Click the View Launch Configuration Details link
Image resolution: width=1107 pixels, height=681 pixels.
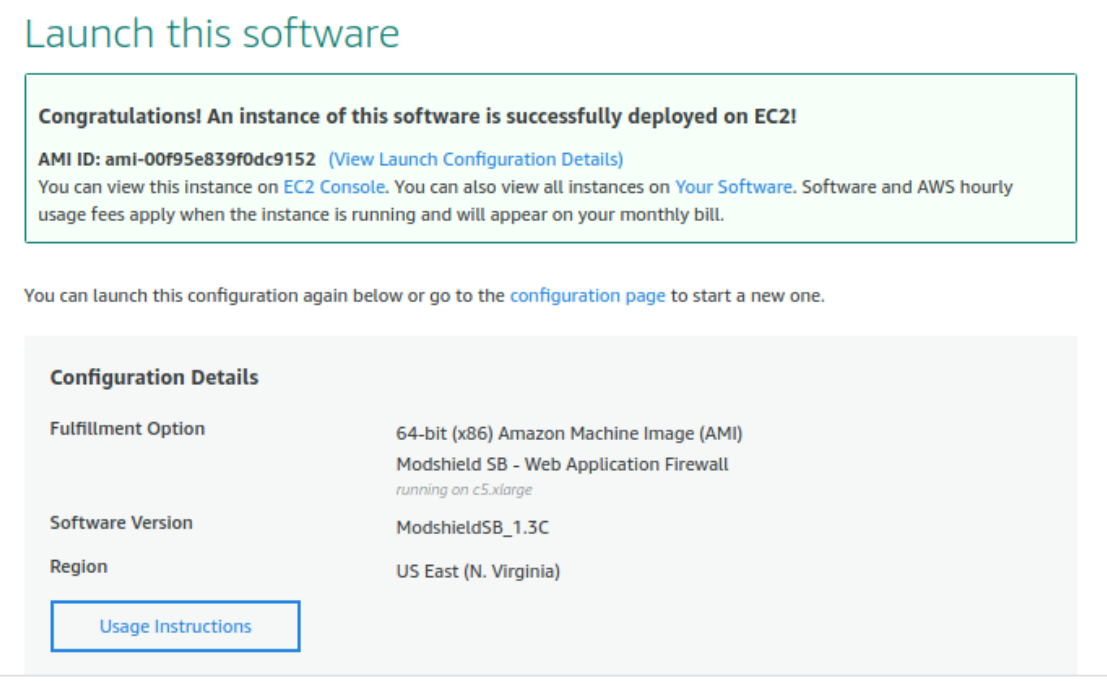[475, 159]
